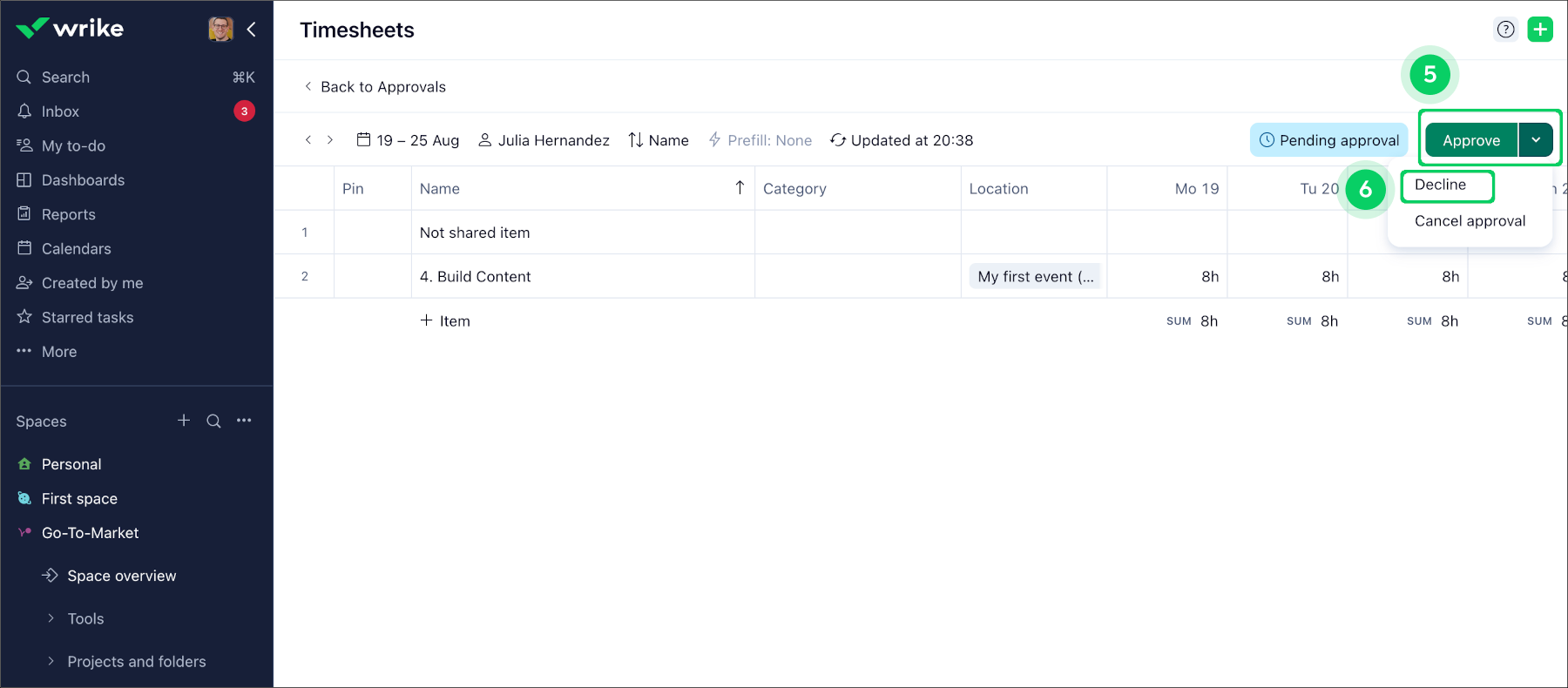This screenshot has width=1568, height=688.
Task: Click the green plus create button
Action: tap(1540, 30)
